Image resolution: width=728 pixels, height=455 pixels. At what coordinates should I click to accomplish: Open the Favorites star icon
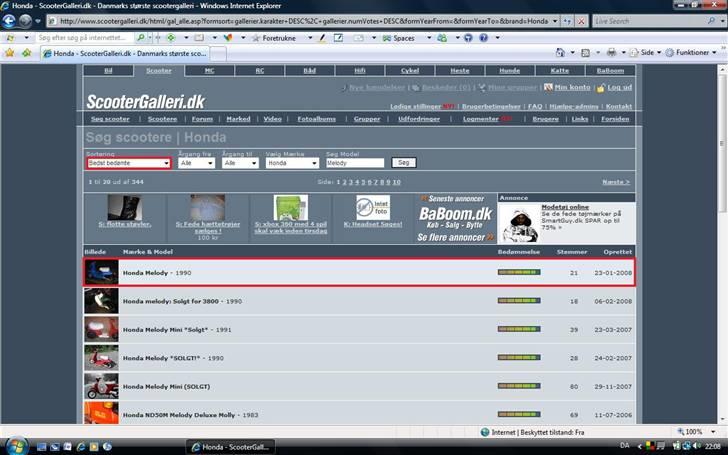click(9, 52)
